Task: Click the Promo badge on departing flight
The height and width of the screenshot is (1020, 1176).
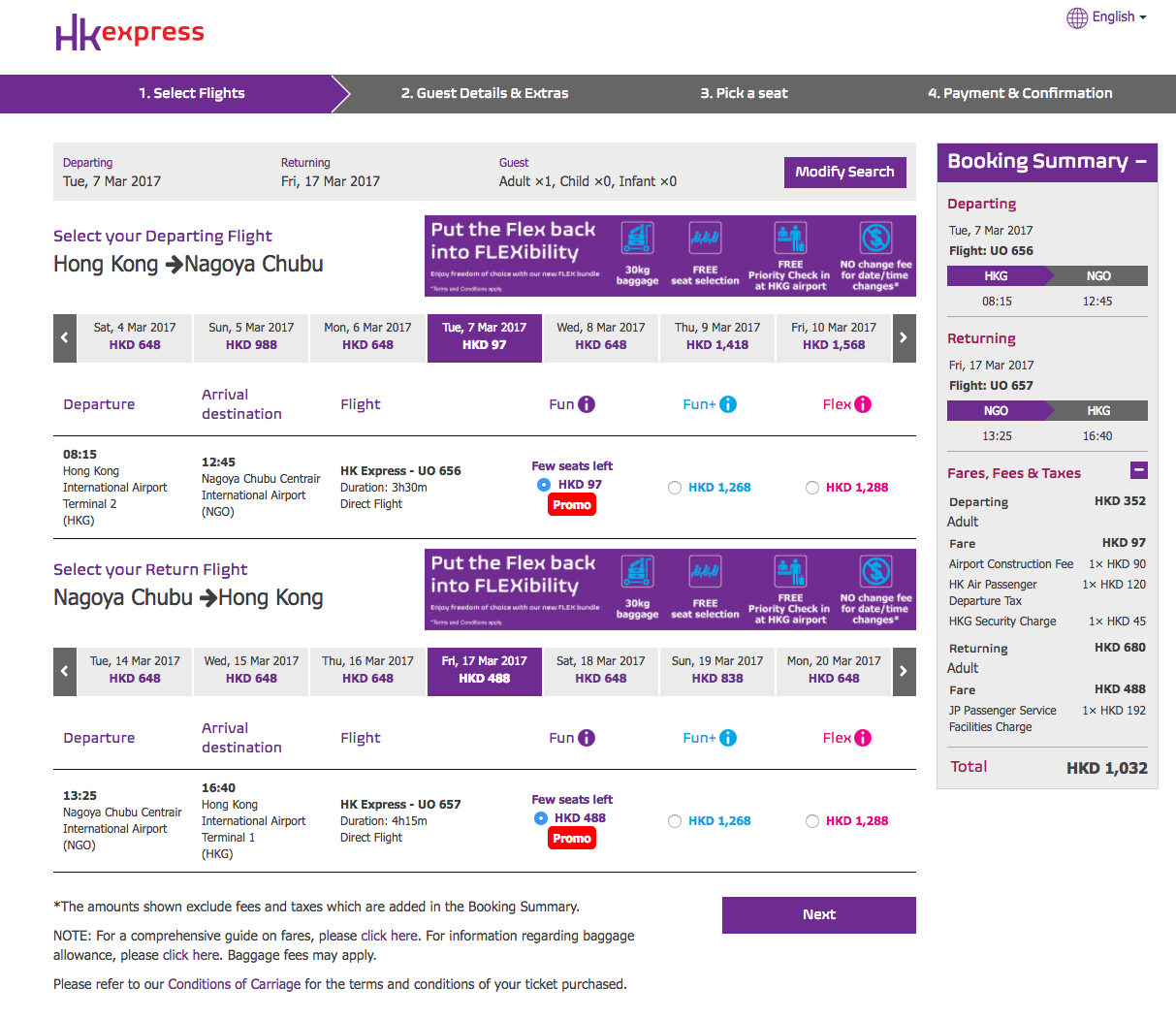Action: (572, 505)
